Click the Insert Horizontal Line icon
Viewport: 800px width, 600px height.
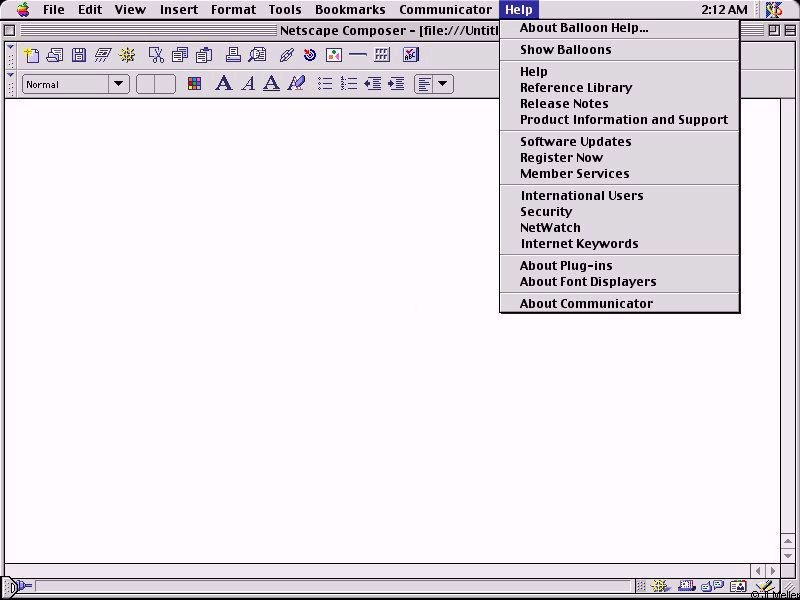pyautogui.click(x=358, y=55)
